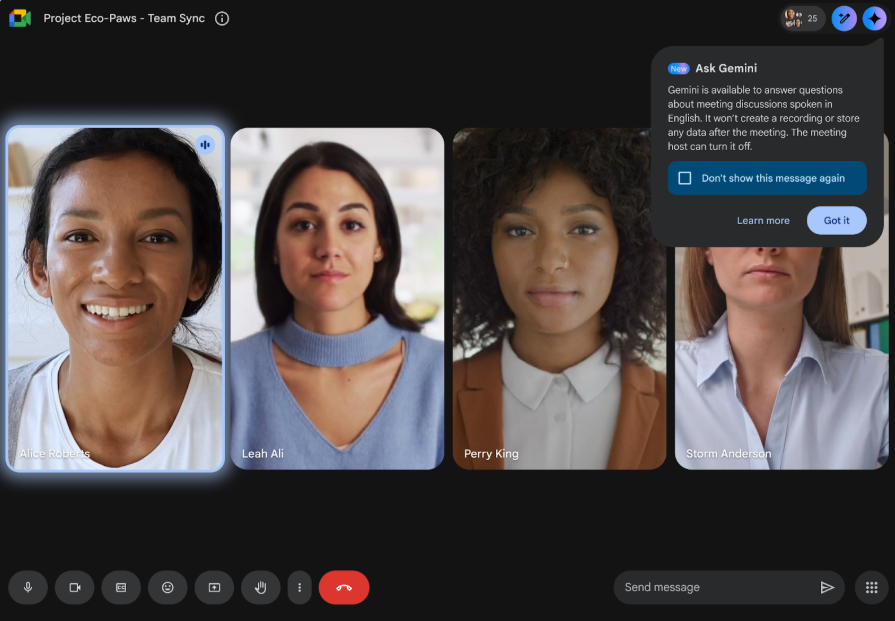The height and width of the screenshot is (621, 895).
Task: Open the more options three-dot menu
Action: [x=299, y=587]
